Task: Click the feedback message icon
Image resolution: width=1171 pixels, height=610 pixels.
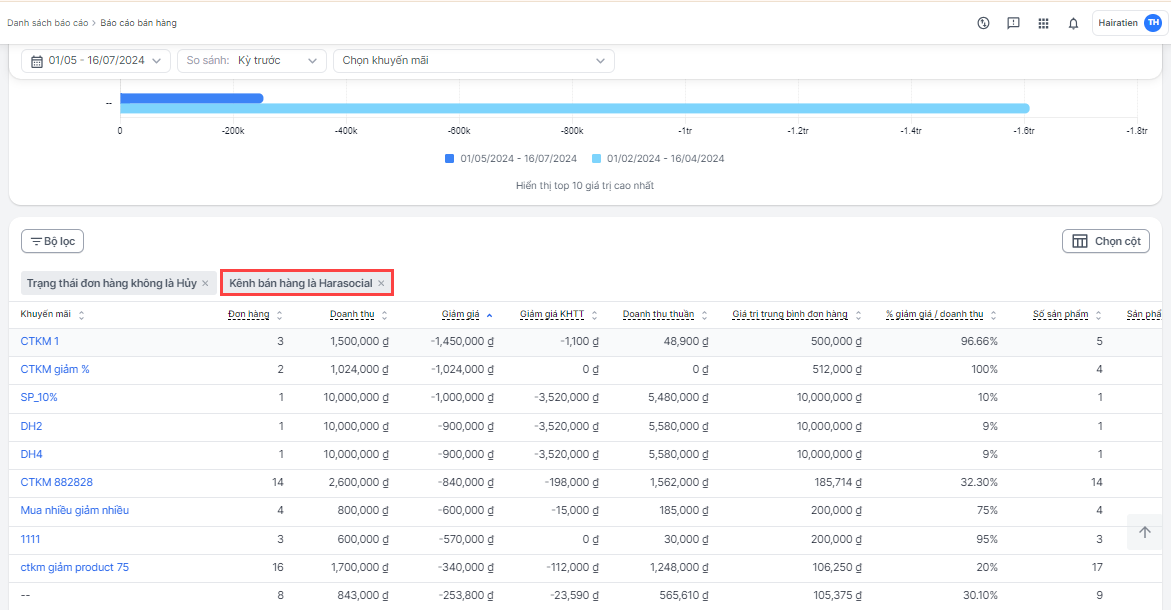Action: click(1013, 23)
